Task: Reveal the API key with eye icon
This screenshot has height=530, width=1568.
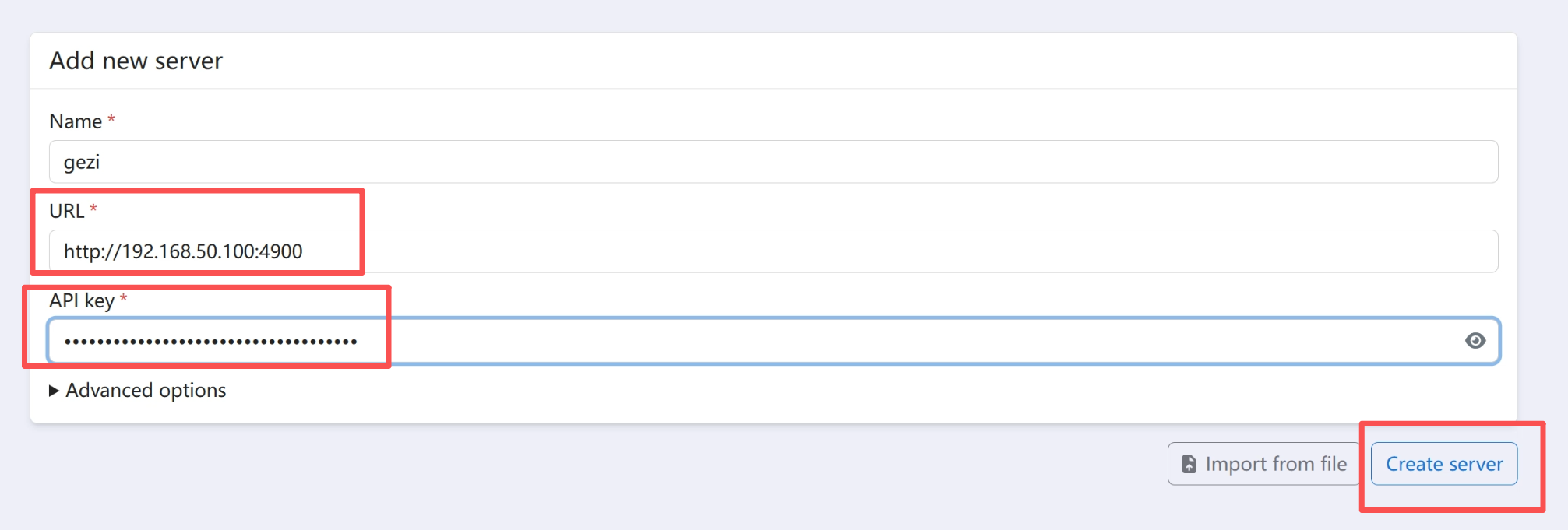Action: (x=1475, y=341)
